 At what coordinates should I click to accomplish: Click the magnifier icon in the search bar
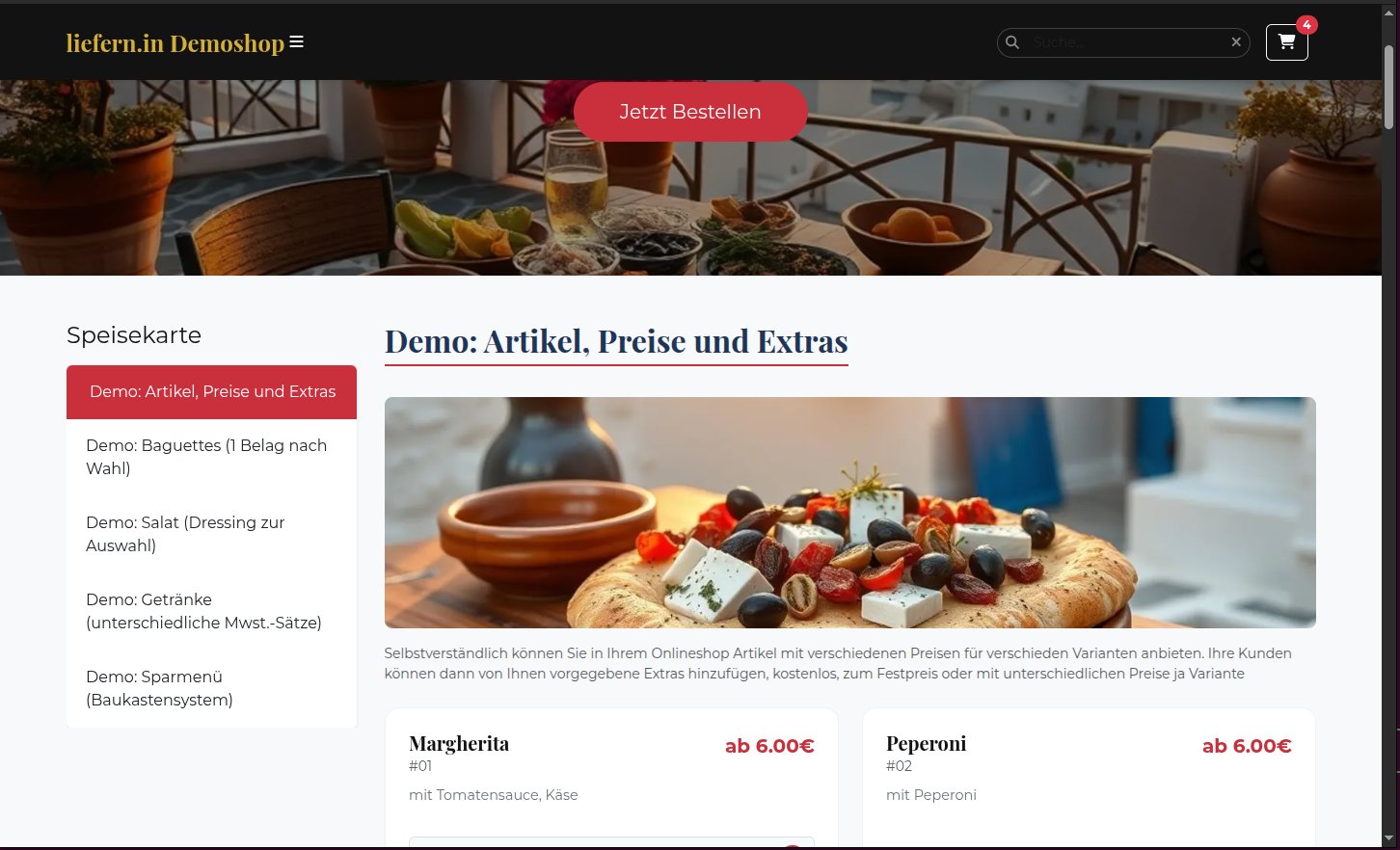(x=1012, y=42)
